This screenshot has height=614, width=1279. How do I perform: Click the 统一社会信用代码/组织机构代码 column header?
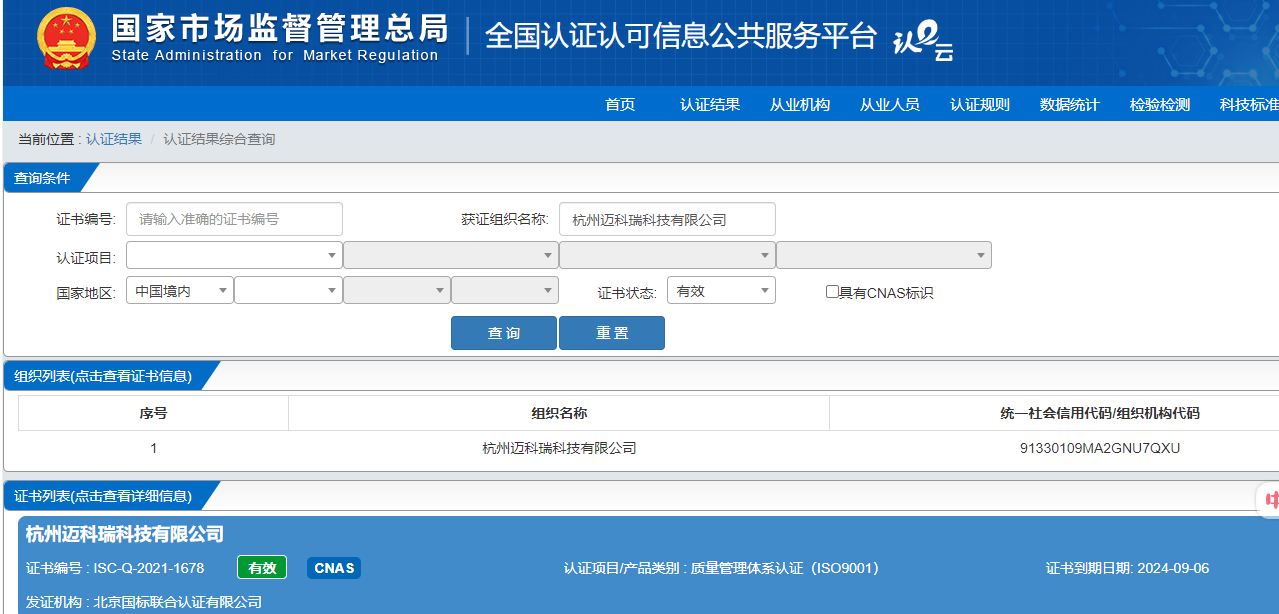[1100, 413]
